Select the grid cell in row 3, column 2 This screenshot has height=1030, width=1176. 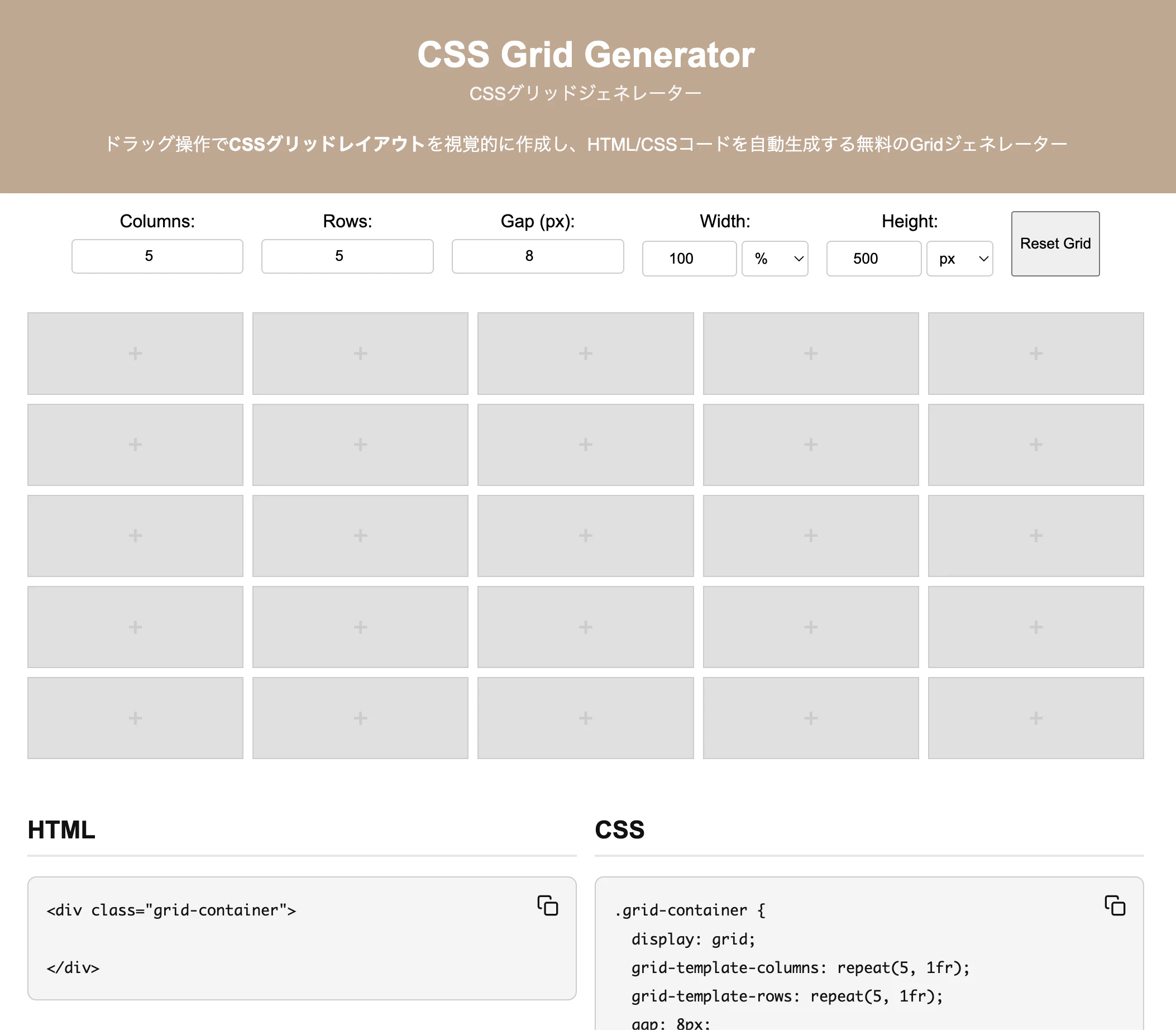360,536
